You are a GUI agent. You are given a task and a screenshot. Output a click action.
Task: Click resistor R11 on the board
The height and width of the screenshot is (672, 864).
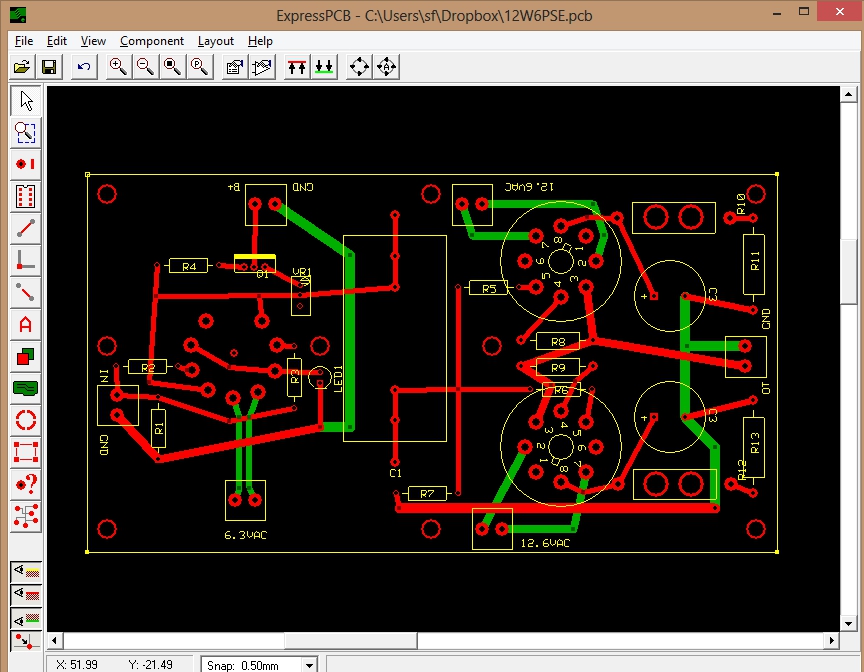point(754,264)
